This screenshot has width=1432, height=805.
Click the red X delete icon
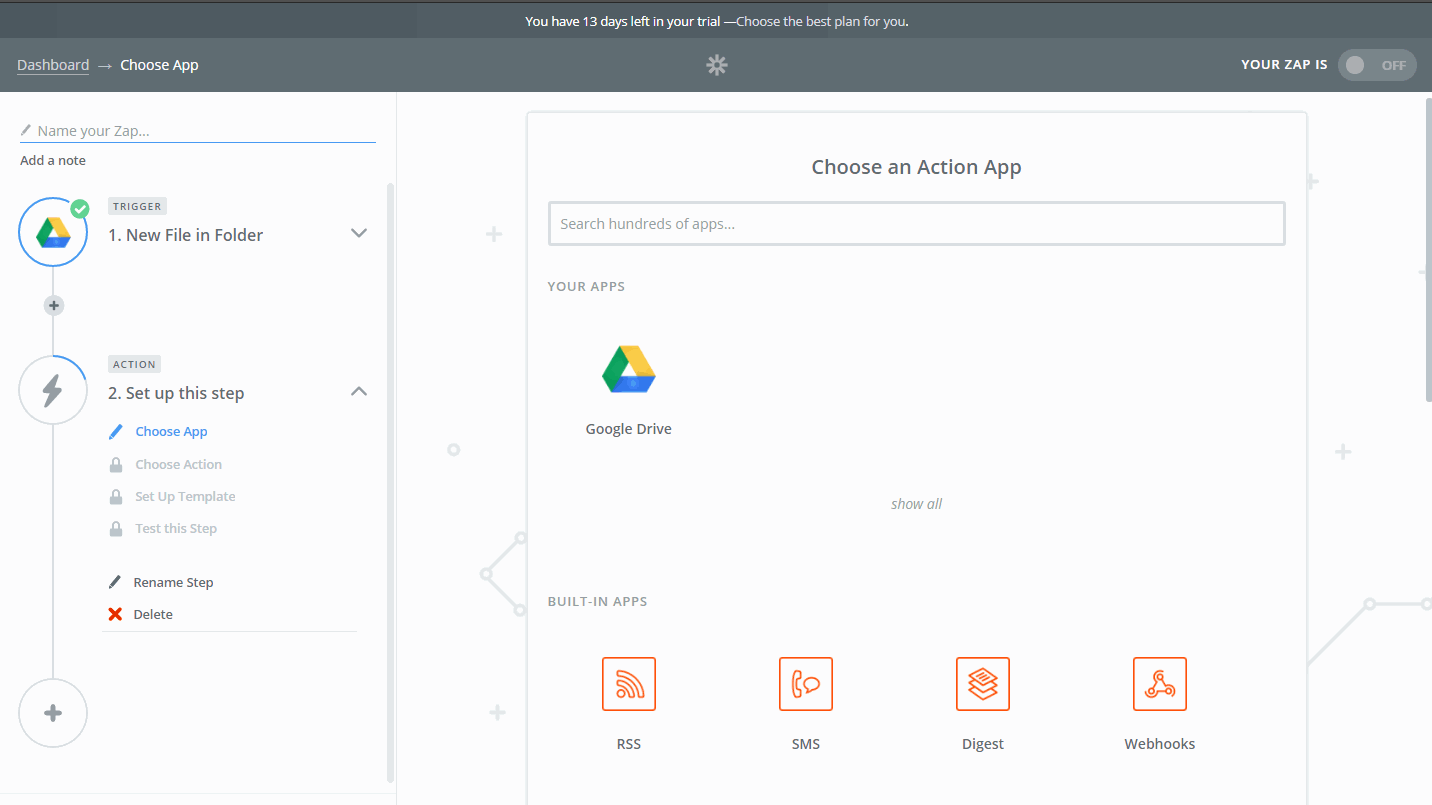point(116,614)
